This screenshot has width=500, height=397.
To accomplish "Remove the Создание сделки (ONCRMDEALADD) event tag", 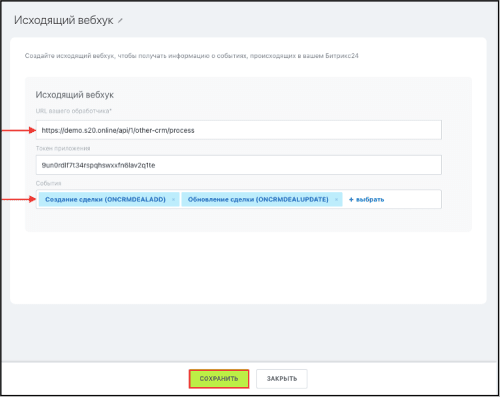I will 173,200.
